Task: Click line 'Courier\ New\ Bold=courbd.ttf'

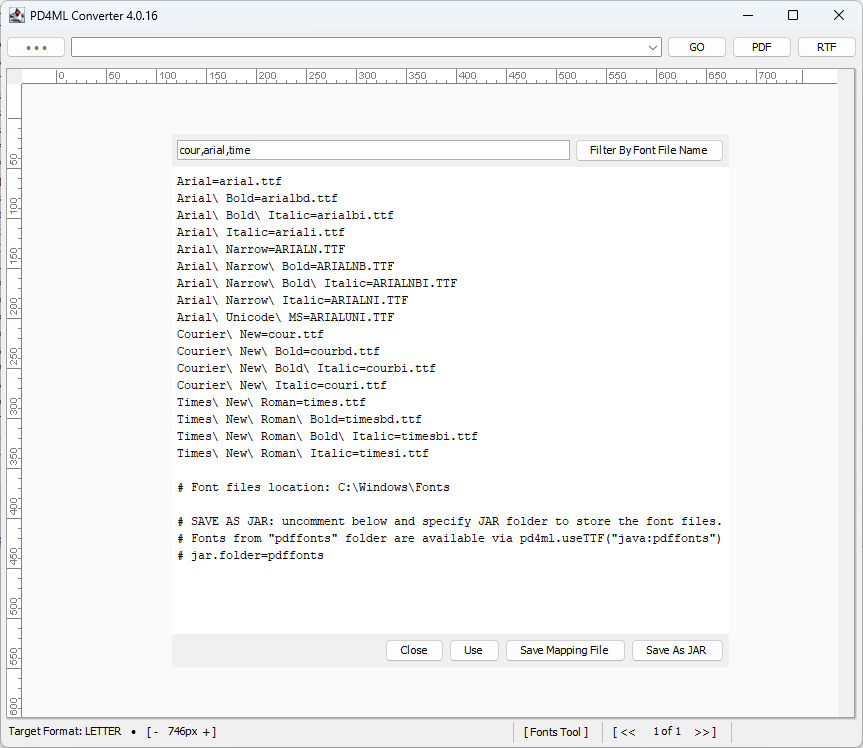Action: point(278,352)
